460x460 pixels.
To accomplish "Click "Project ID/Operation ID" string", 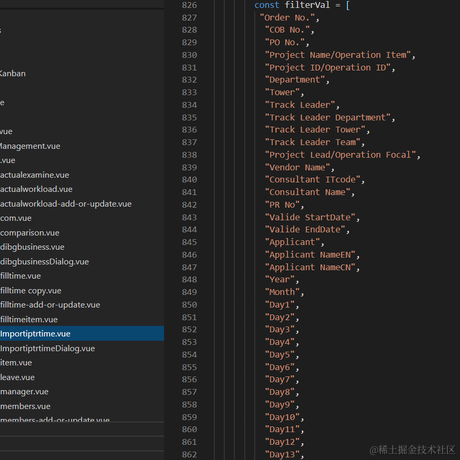I will [328, 68].
